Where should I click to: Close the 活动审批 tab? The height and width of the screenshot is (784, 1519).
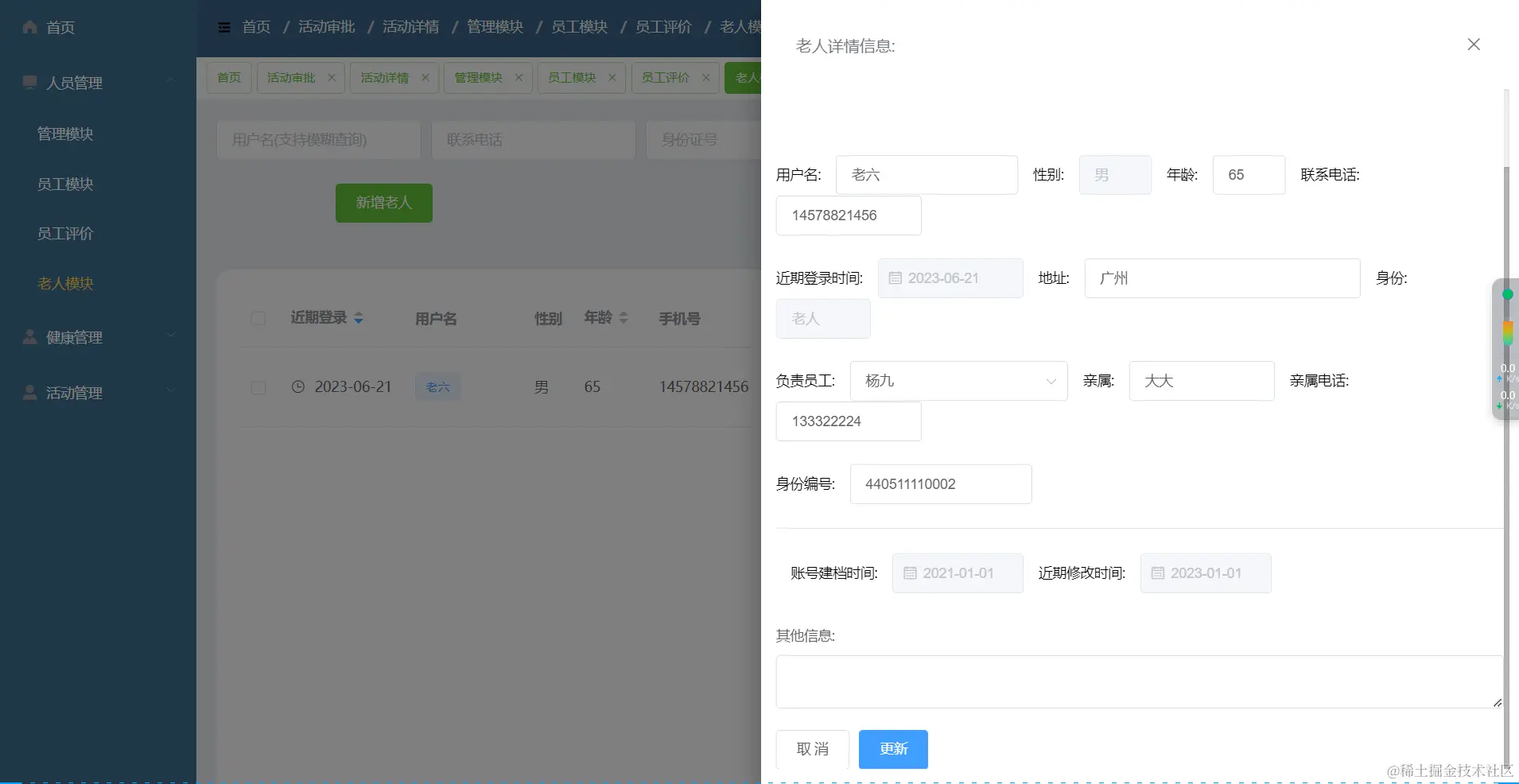(332, 78)
